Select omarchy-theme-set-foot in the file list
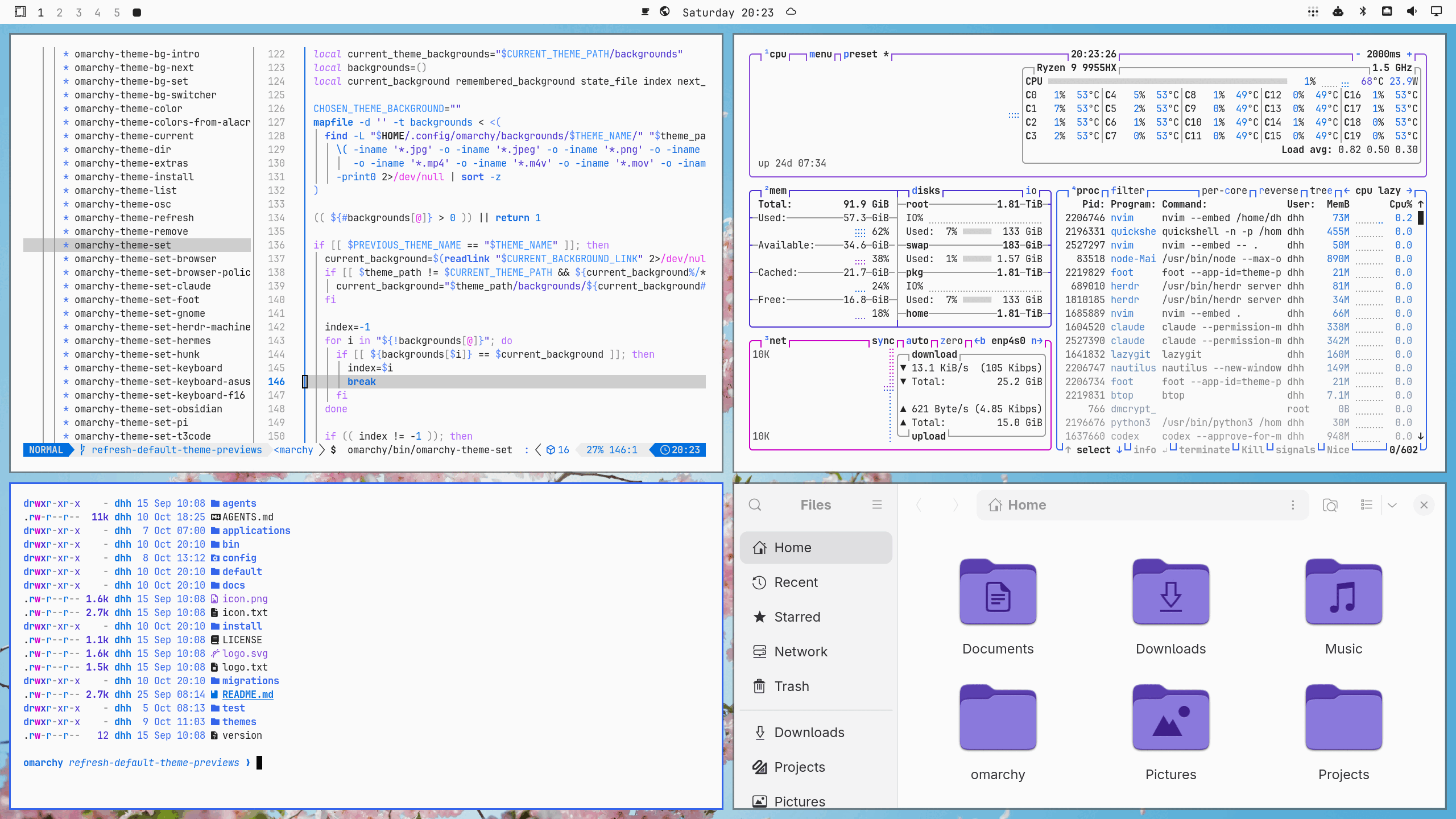Viewport: 1456px width, 819px height. pos(137,300)
